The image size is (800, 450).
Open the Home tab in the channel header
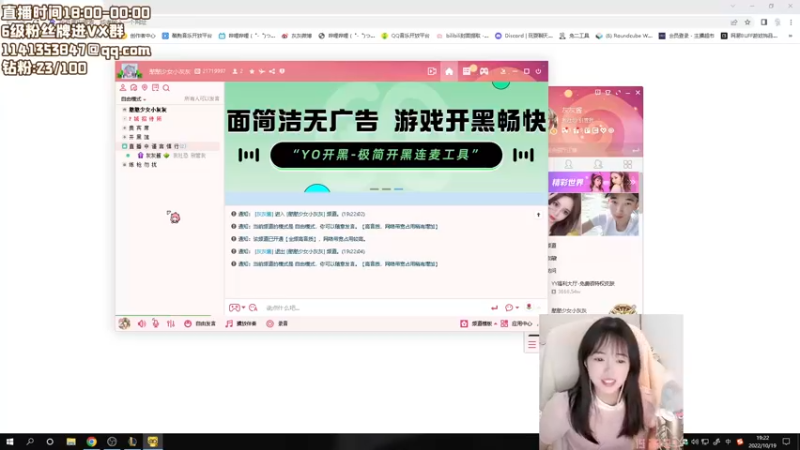click(x=448, y=71)
